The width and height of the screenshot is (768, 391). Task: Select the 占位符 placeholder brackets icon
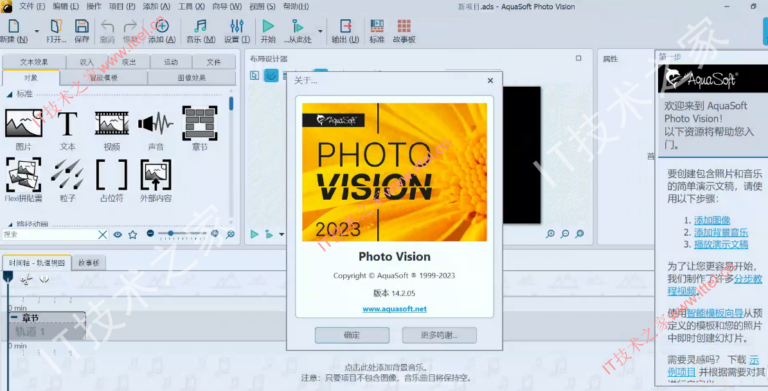click(112, 175)
